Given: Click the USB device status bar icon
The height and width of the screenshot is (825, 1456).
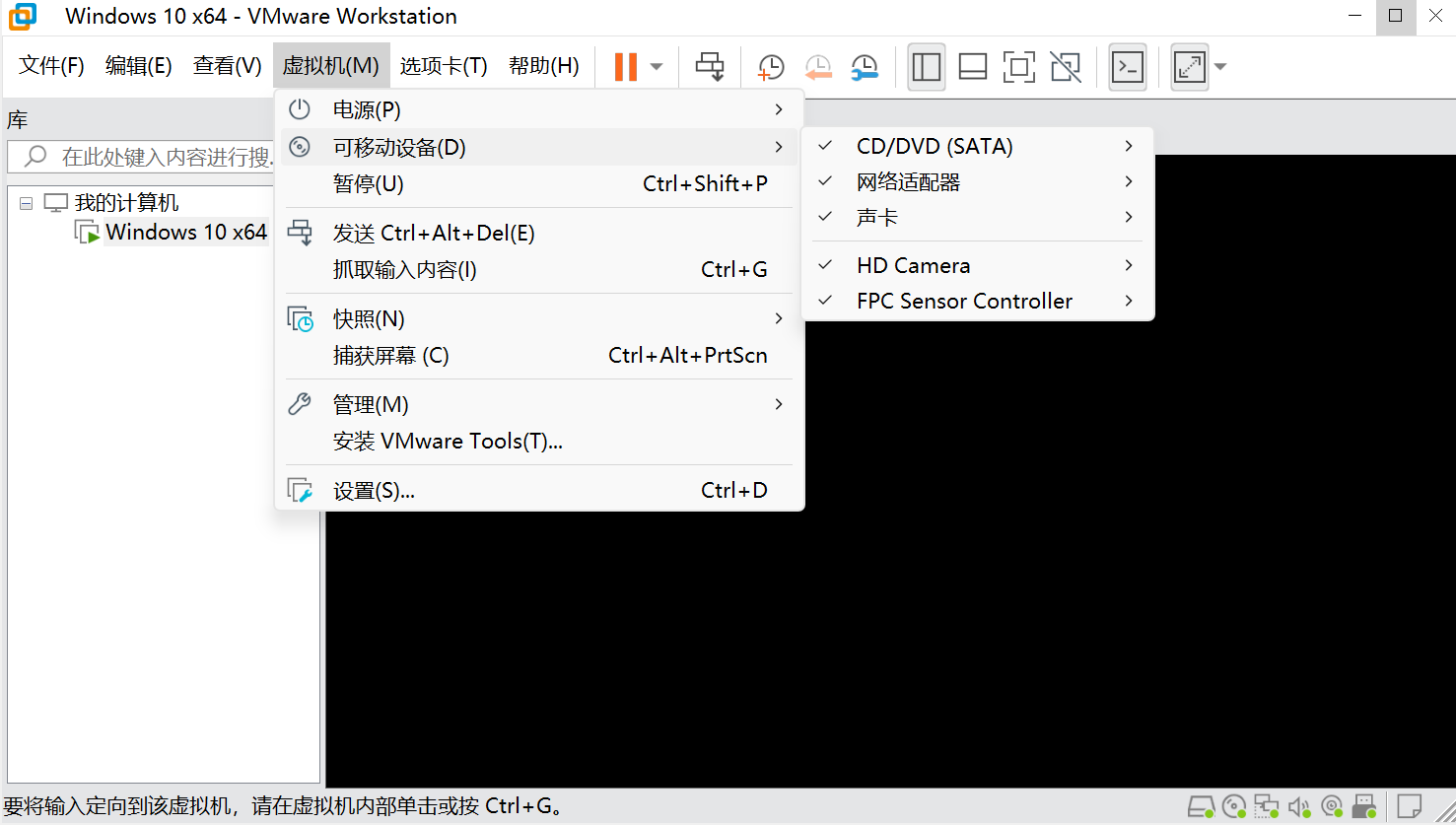Looking at the screenshot, I should [x=1364, y=807].
